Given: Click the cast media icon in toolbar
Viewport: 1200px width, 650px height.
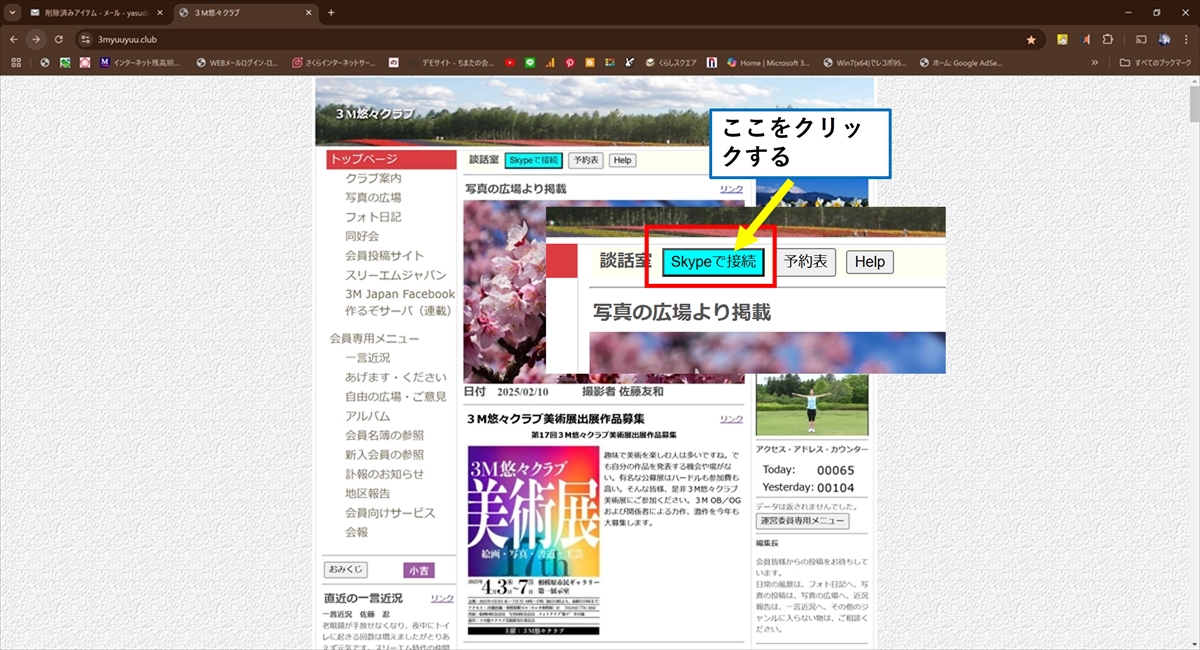Looking at the screenshot, I should pos(1140,39).
